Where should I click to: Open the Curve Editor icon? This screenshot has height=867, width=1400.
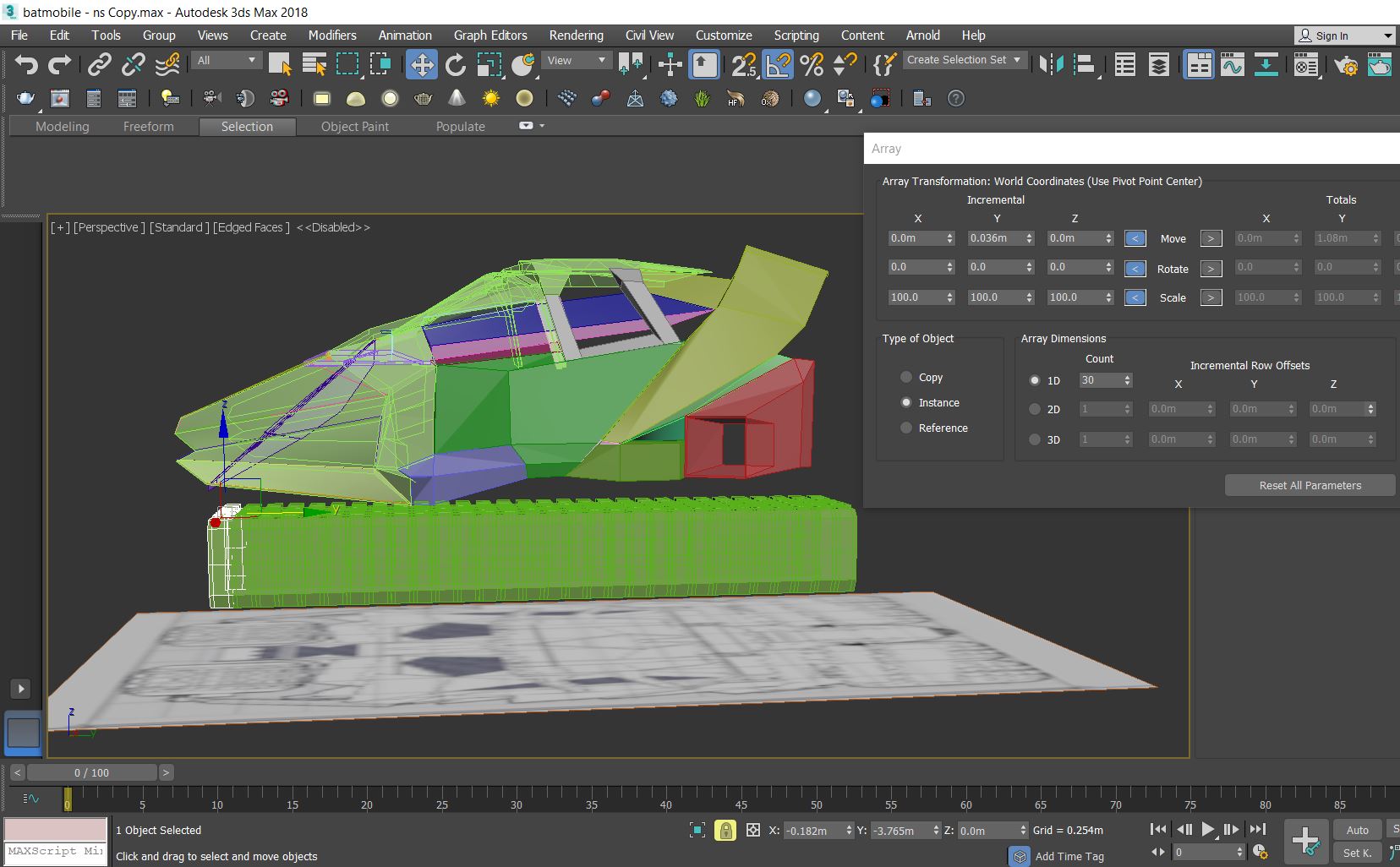pos(1233,64)
